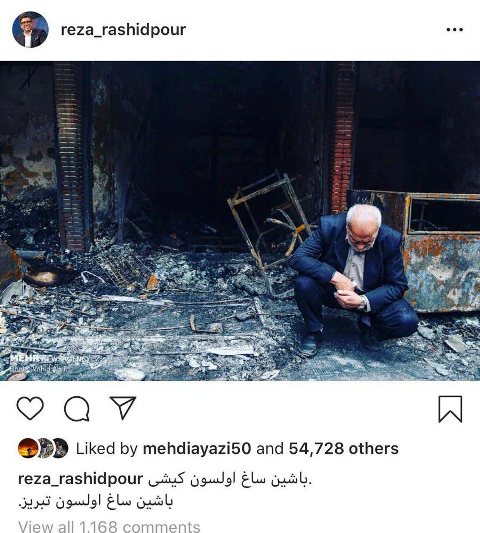Click reza_rashidpour username in caption
The width and height of the screenshot is (480, 533).
click(x=80, y=479)
